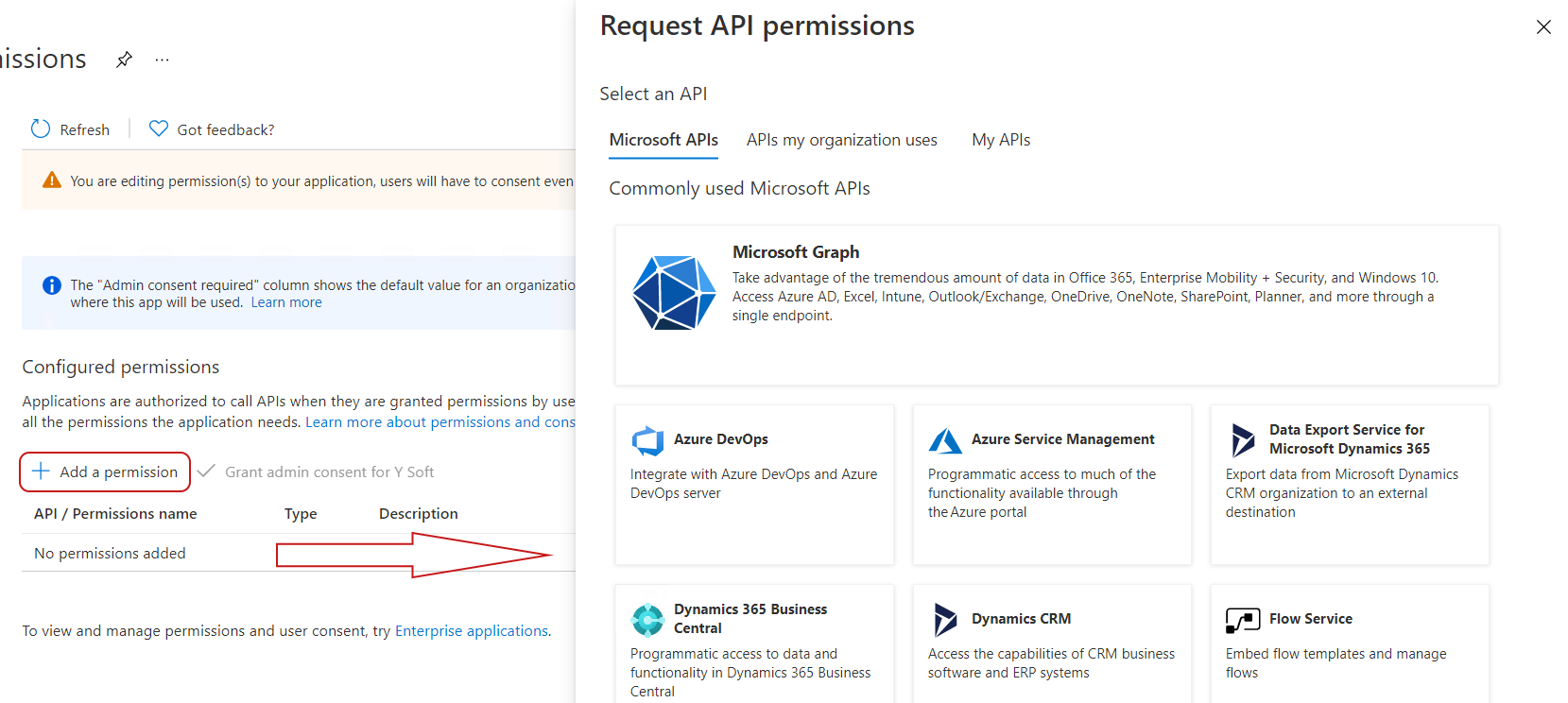
Task: Open the Enterprise applications link
Action: [472, 630]
